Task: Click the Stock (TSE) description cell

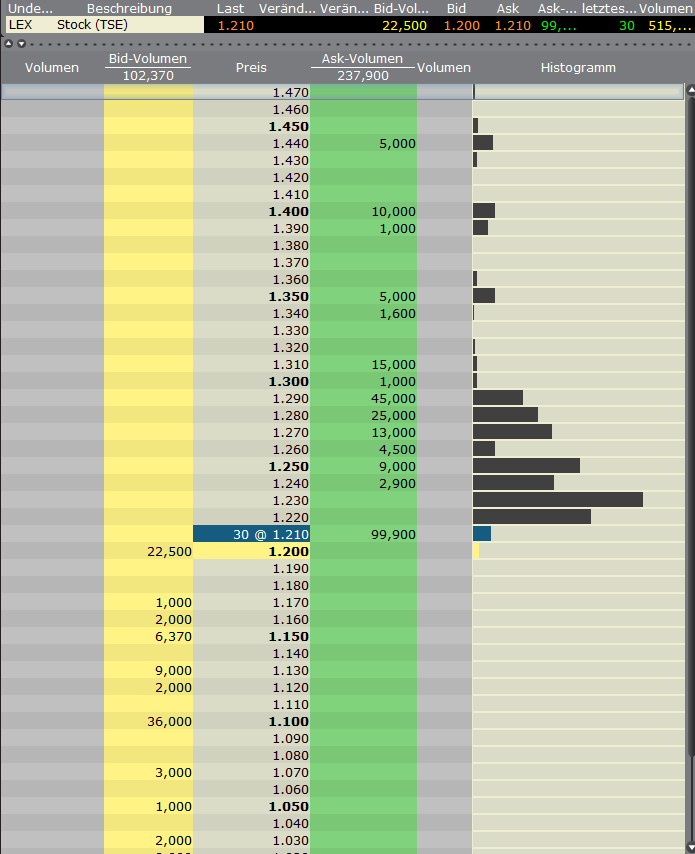Action: tap(92, 24)
